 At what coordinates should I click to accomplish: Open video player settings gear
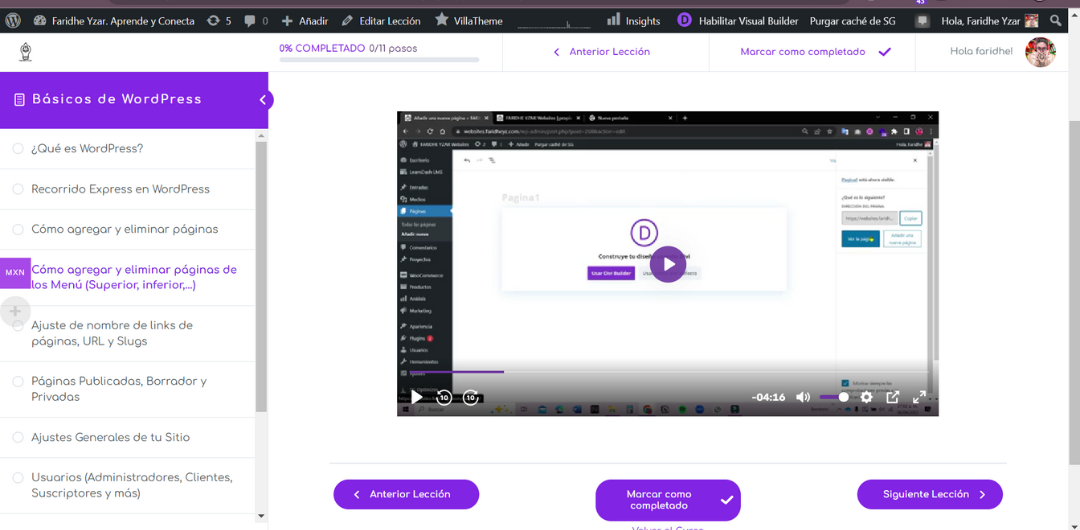click(867, 397)
